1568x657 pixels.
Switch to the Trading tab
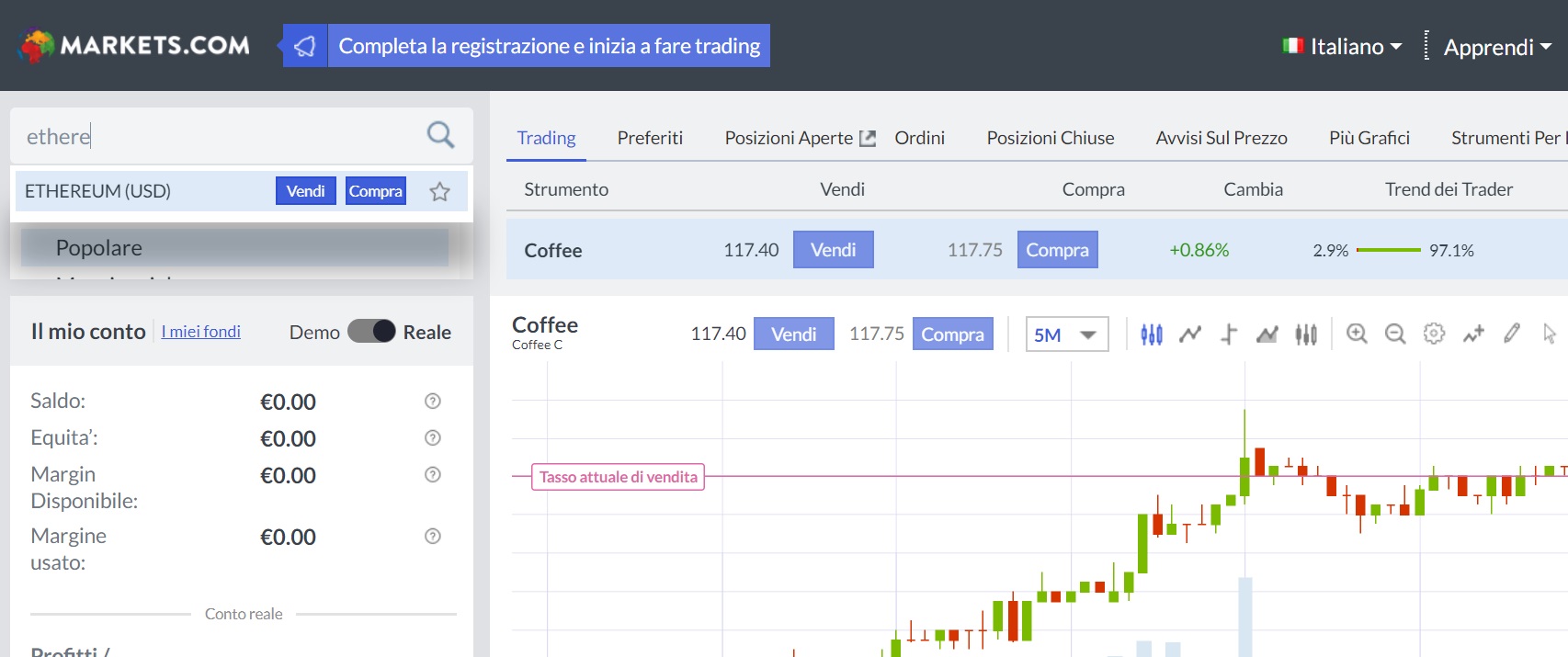tap(546, 138)
